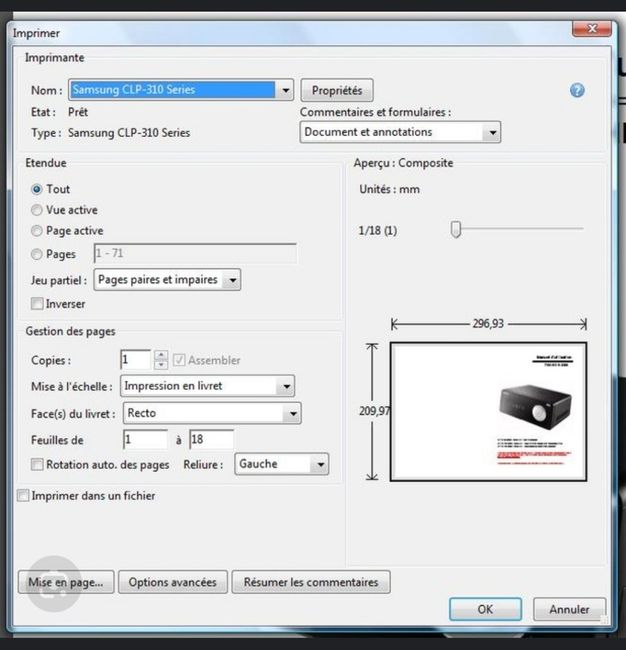The width and height of the screenshot is (626, 650).
Task: Increase copies with the up arrow
Action: point(161,355)
